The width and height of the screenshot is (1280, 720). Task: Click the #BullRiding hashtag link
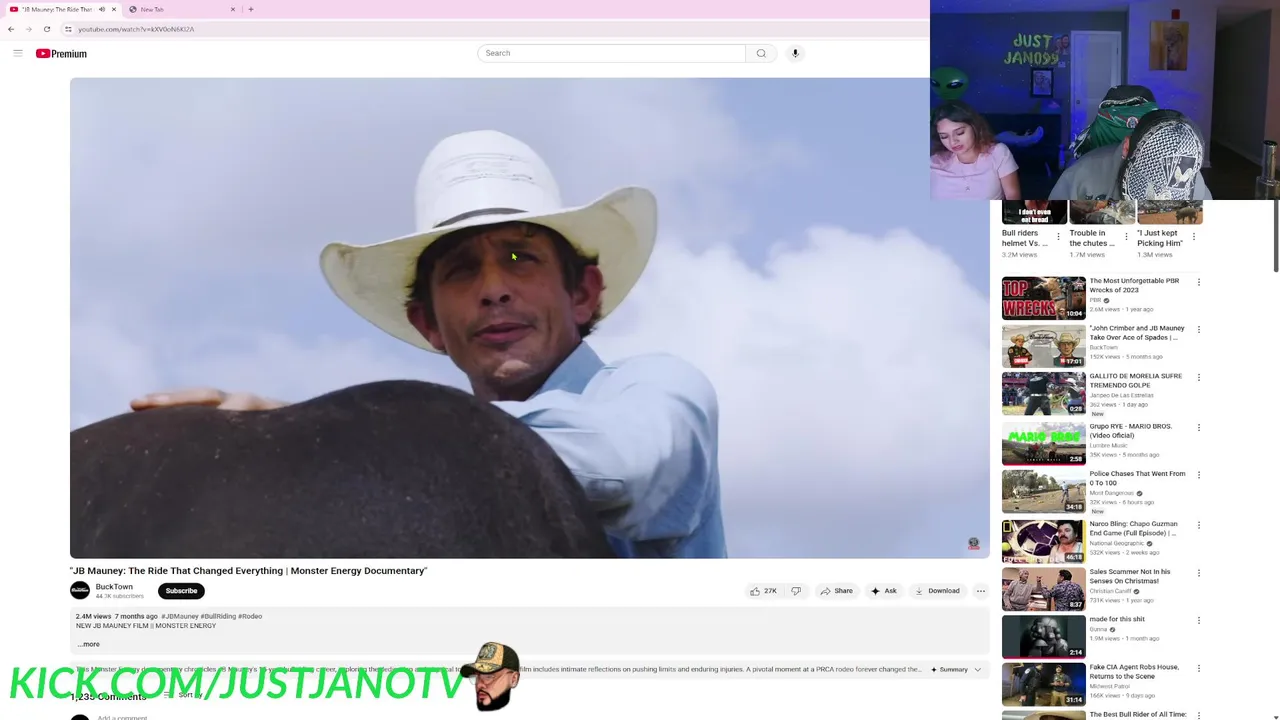point(218,617)
